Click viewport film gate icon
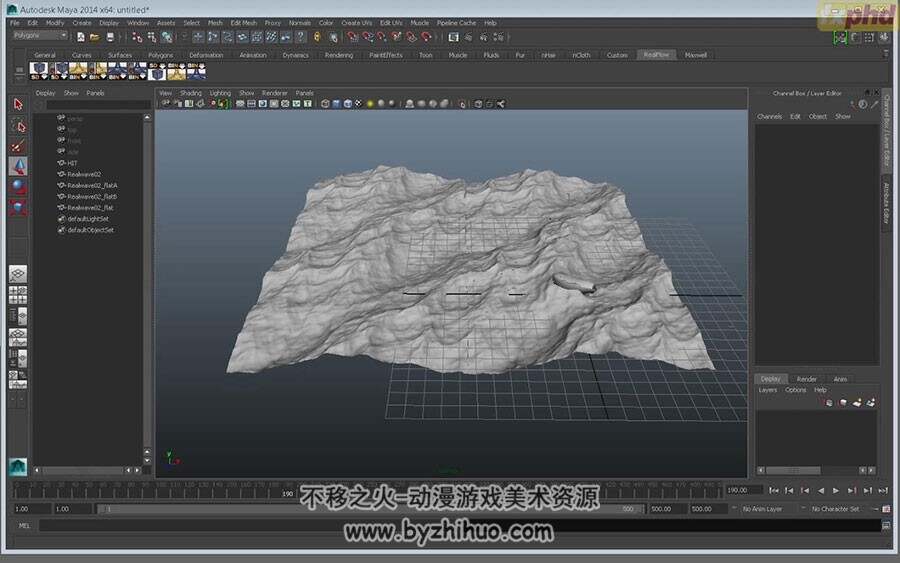Viewport: 900px width, 563px height. 251,104
